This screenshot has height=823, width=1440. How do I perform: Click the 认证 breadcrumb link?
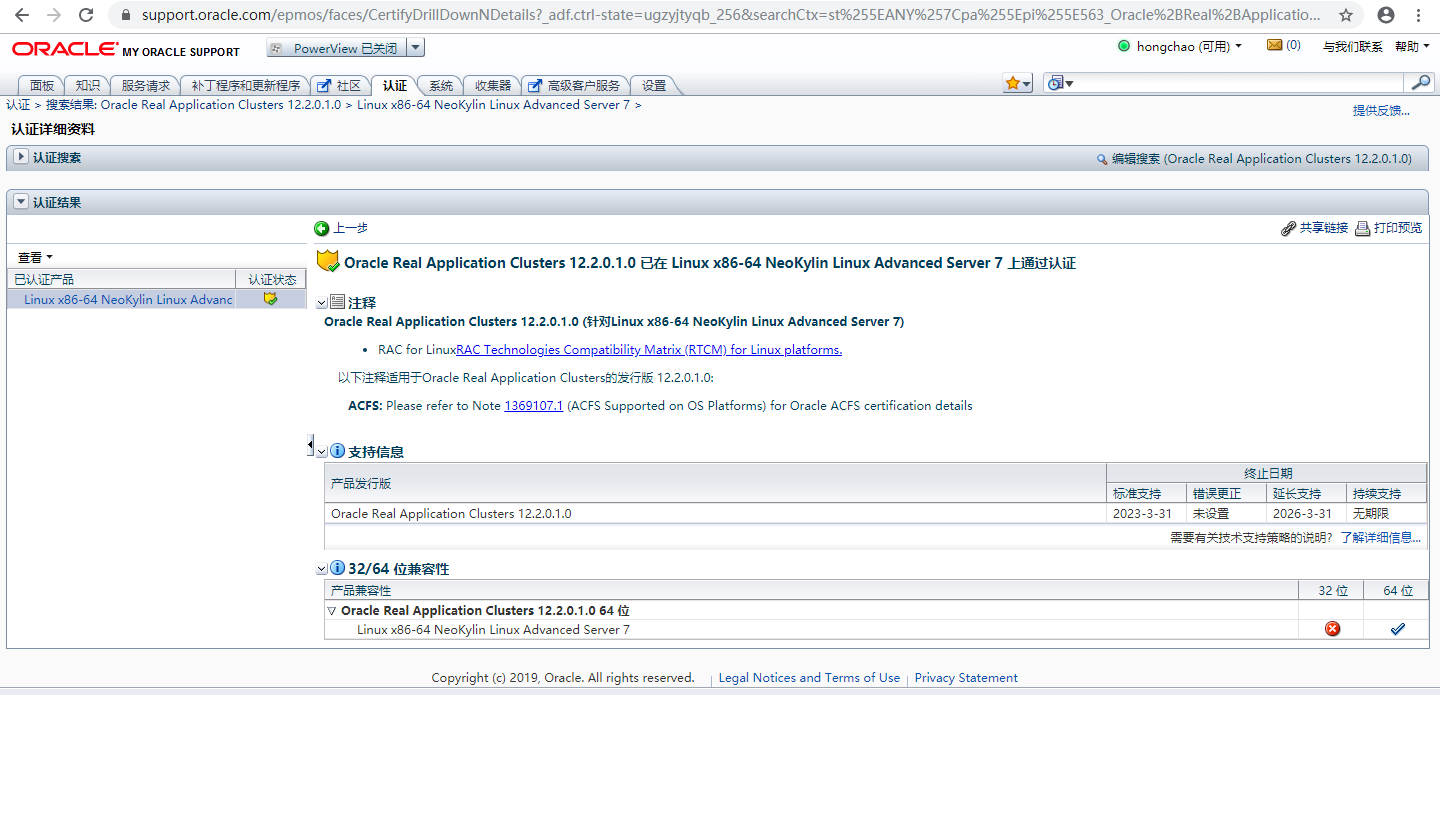coord(18,105)
